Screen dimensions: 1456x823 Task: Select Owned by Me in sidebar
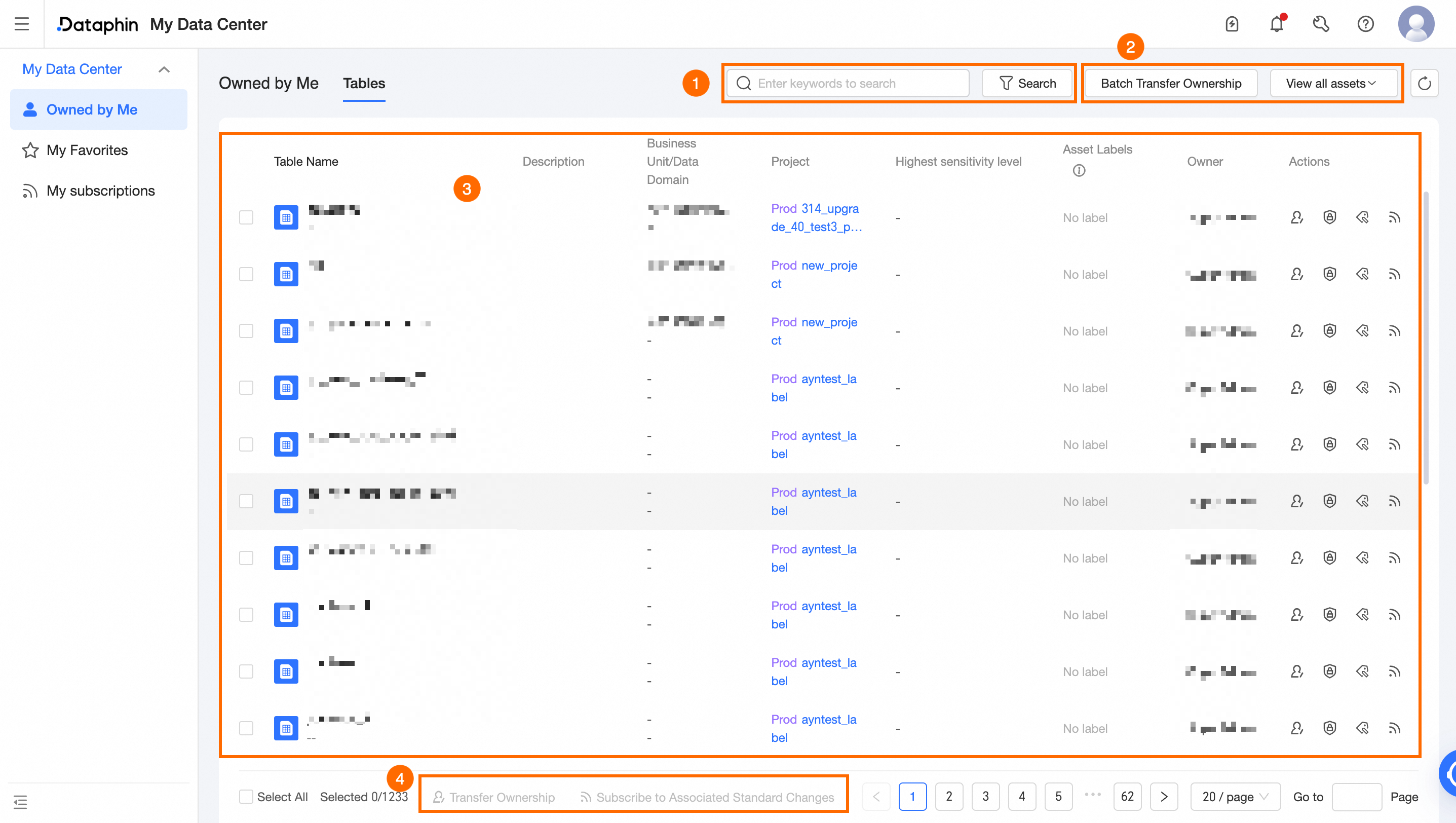99,109
